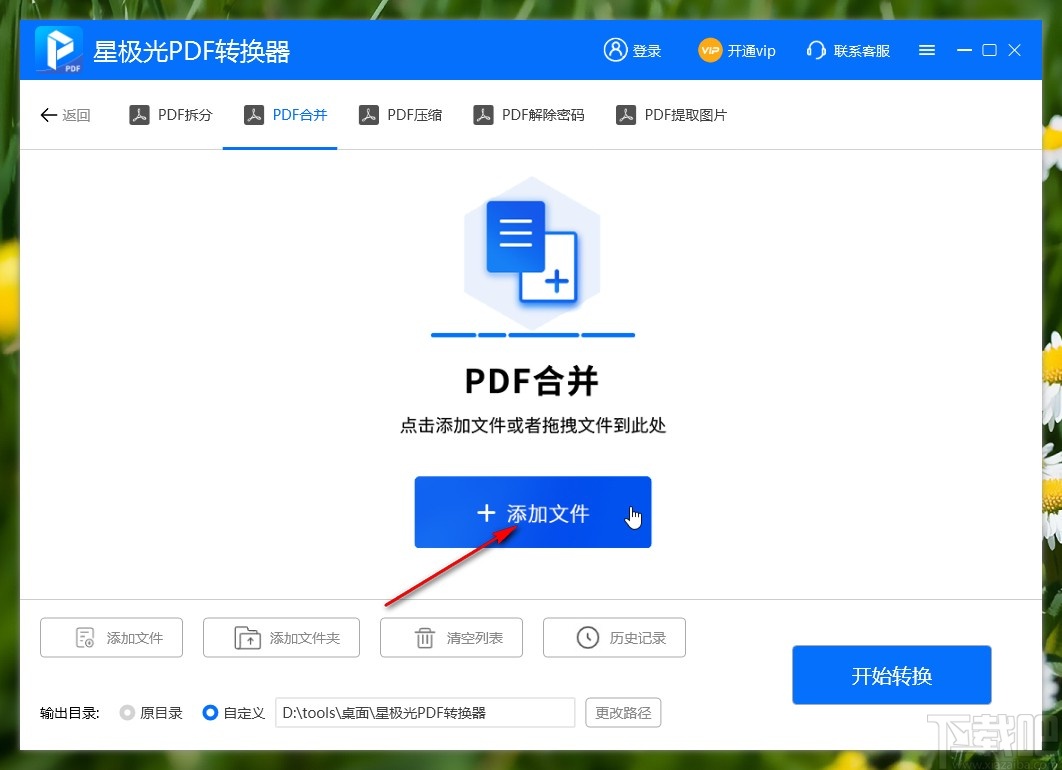Click the PDF合并 tab icon
Viewport: 1062px width, 770px height.
[x=254, y=115]
